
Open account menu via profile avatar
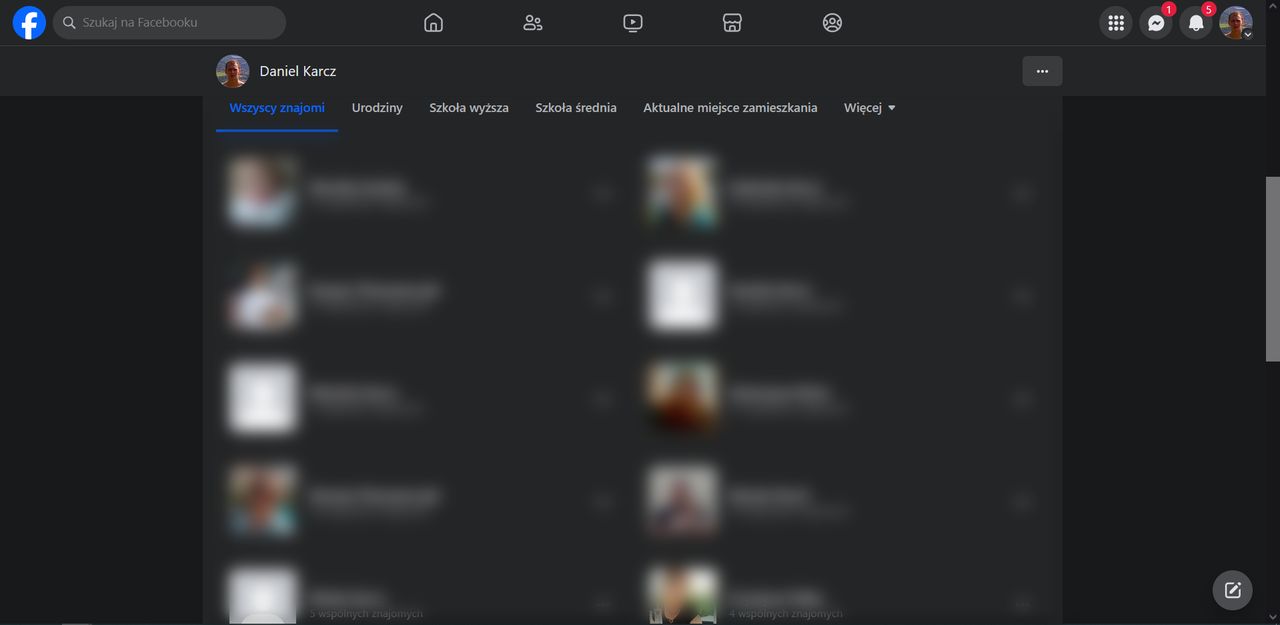pyautogui.click(x=1236, y=23)
